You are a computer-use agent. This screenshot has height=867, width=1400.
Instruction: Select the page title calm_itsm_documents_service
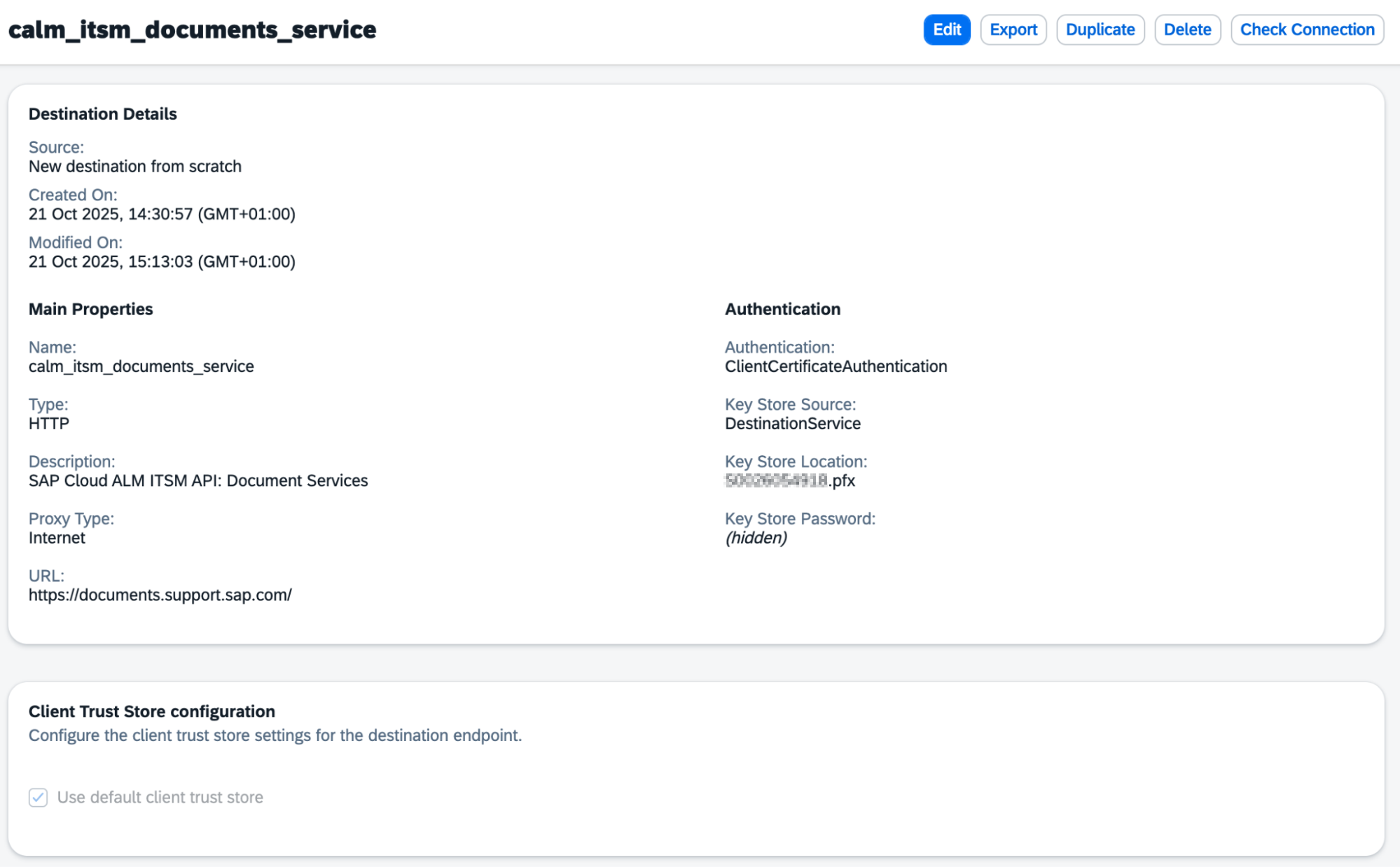(x=192, y=29)
